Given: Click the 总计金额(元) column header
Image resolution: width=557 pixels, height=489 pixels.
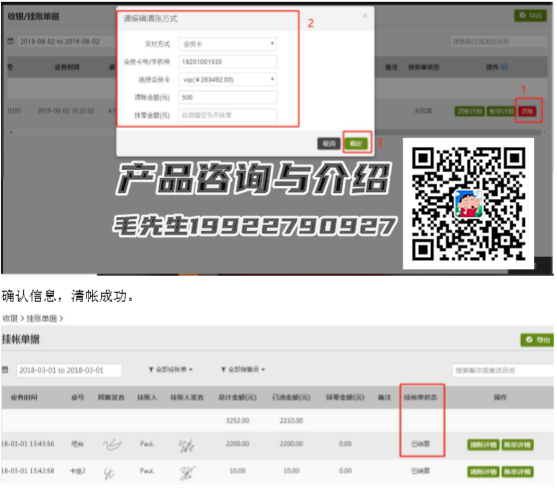Looking at the screenshot, I should point(237,397).
